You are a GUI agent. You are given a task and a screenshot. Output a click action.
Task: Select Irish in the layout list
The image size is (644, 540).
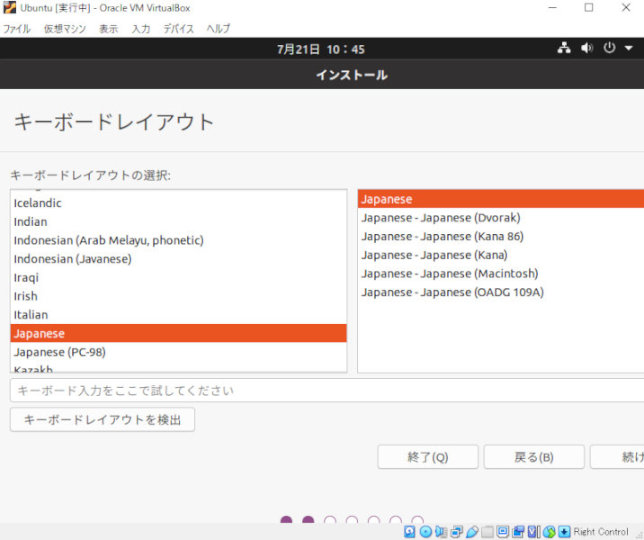pos(178,296)
